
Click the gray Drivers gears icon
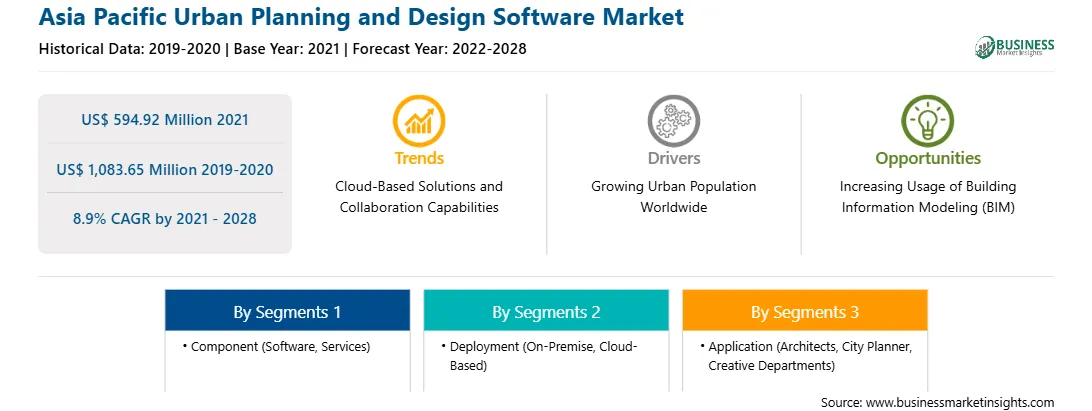(x=673, y=121)
